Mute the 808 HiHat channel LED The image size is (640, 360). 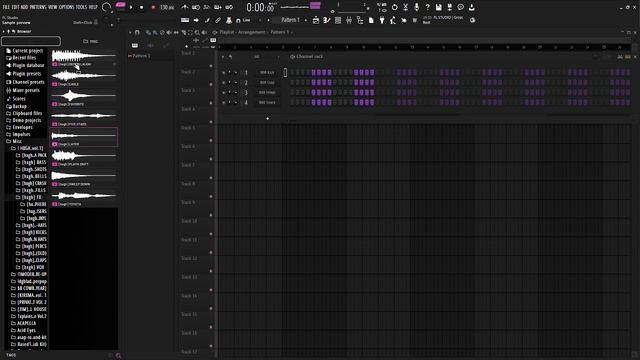click(223, 93)
